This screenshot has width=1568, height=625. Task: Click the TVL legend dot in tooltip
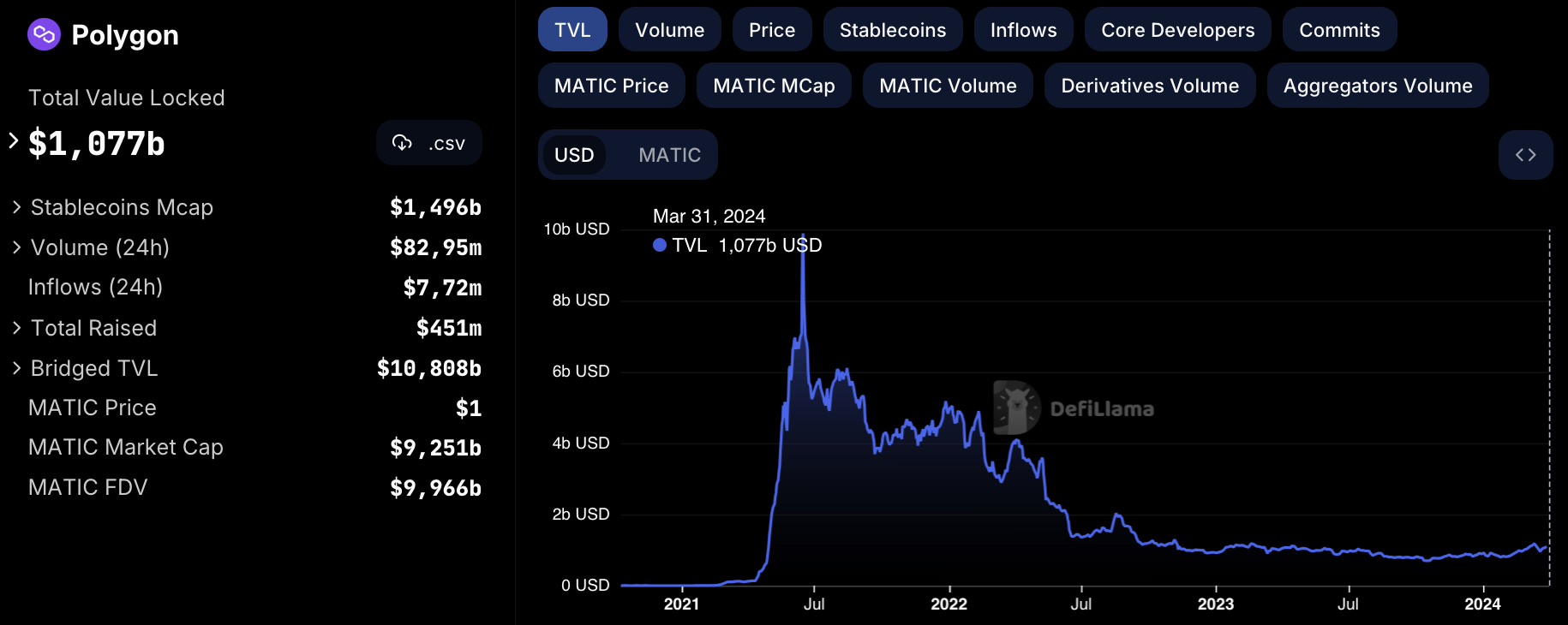pos(660,245)
